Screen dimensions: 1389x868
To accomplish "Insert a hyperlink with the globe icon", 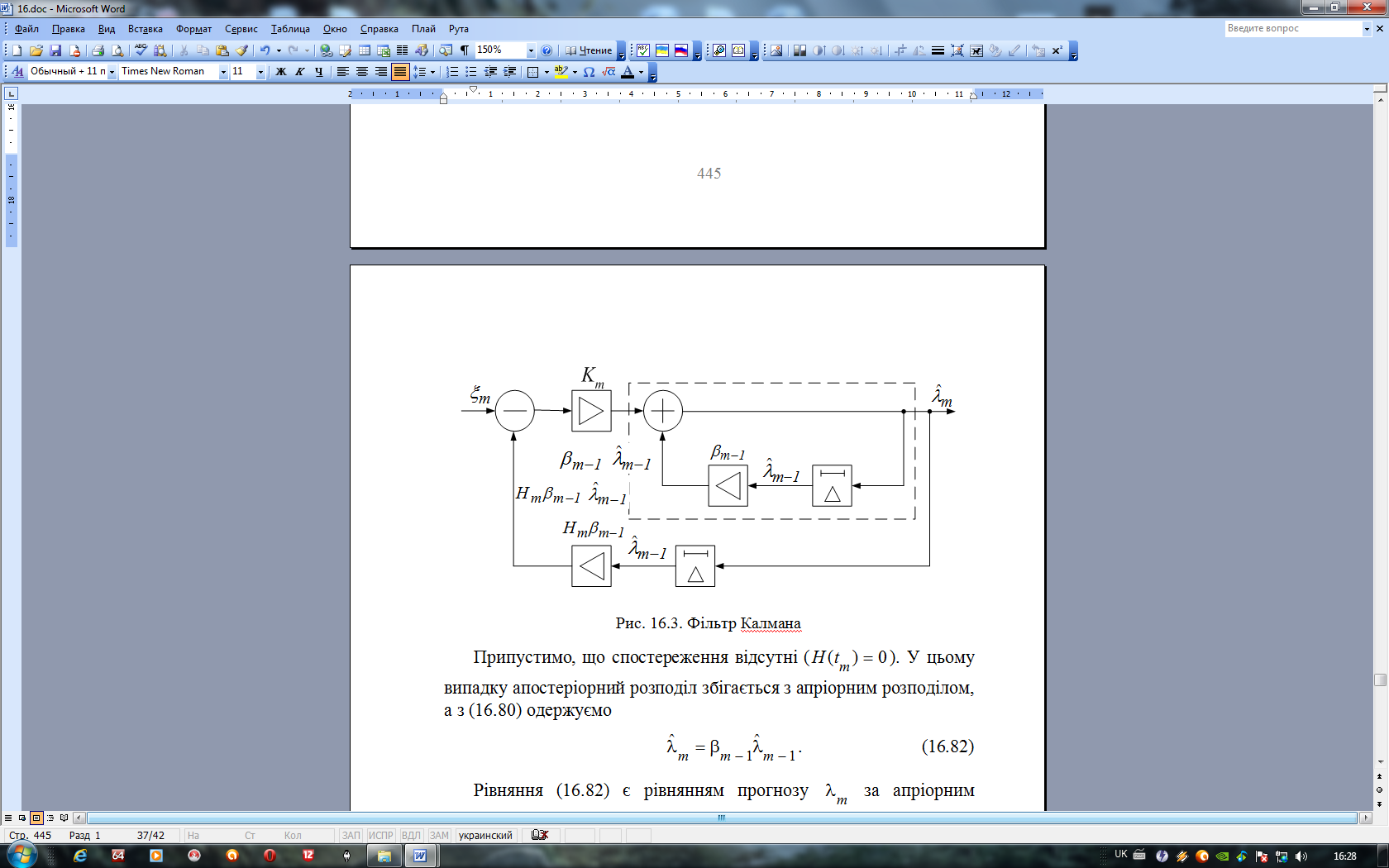I will coord(326,50).
